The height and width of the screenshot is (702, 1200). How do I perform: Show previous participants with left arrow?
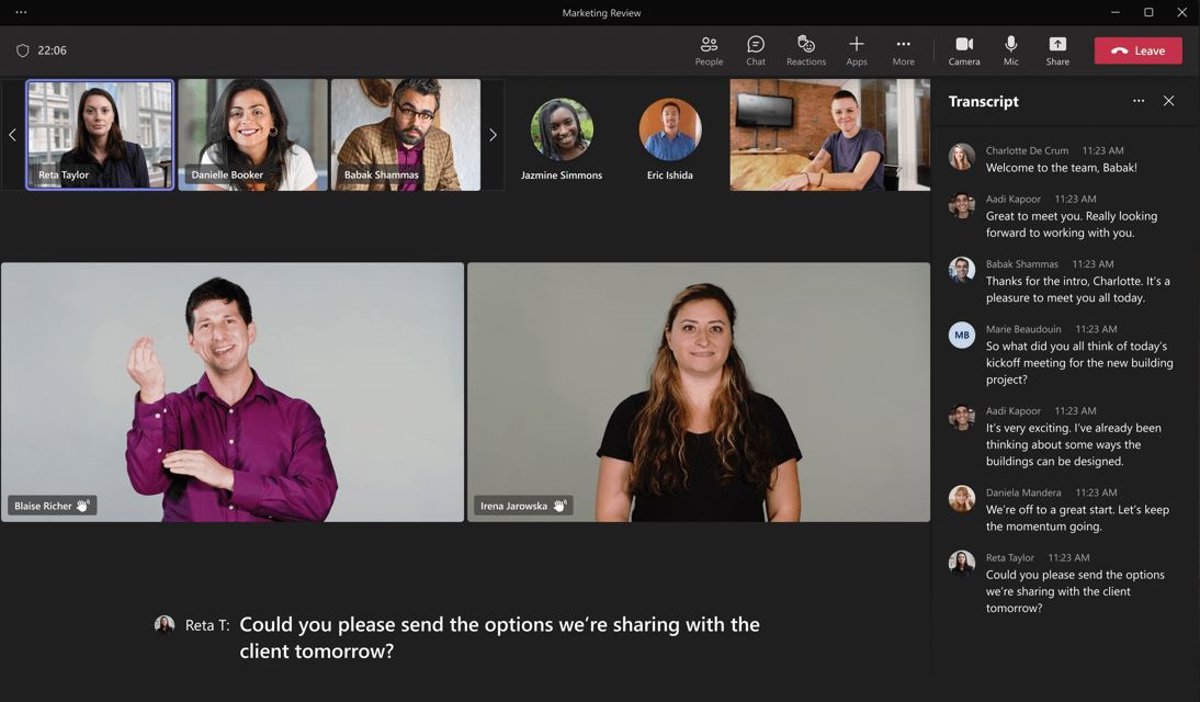click(x=12, y=135)
